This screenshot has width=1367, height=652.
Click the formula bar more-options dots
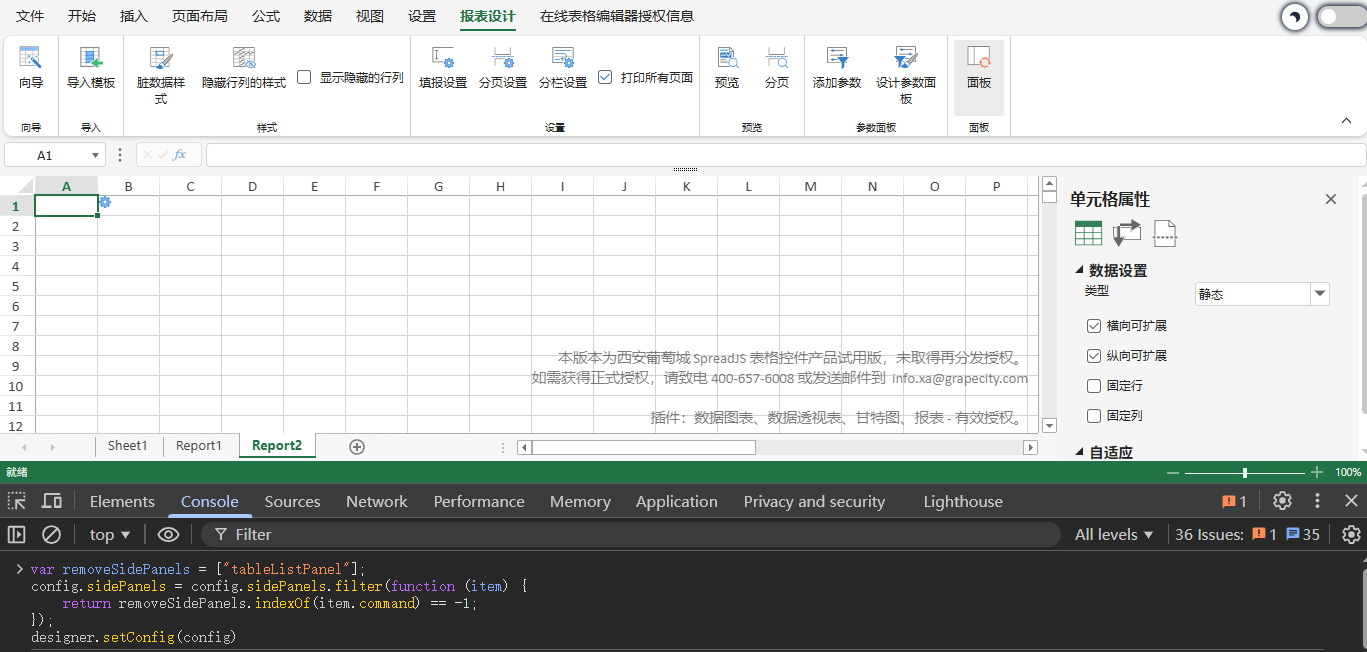tap(120, 155)
